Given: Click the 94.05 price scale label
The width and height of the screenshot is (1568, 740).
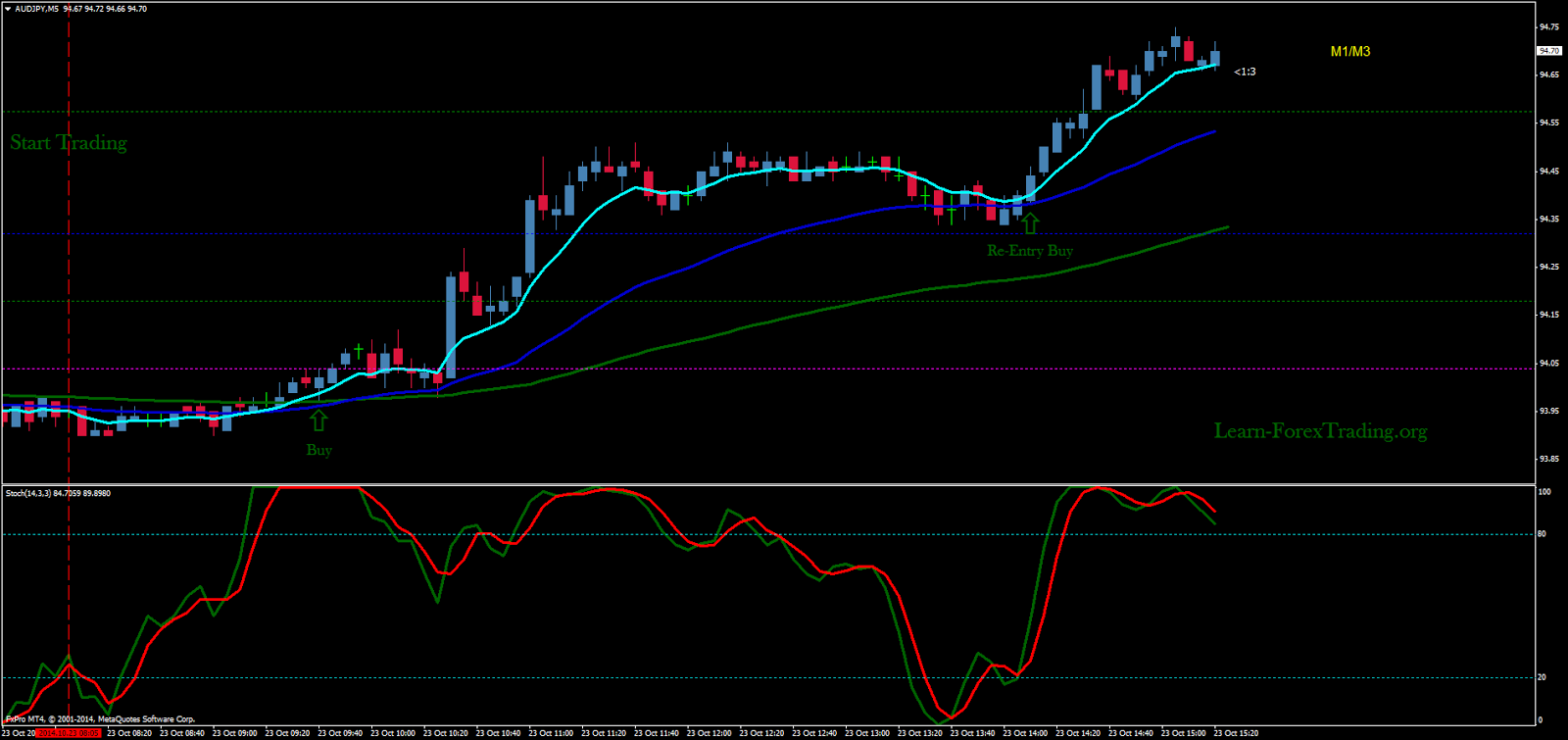Looking at the screenshot, I should [x=1549, y=363].
